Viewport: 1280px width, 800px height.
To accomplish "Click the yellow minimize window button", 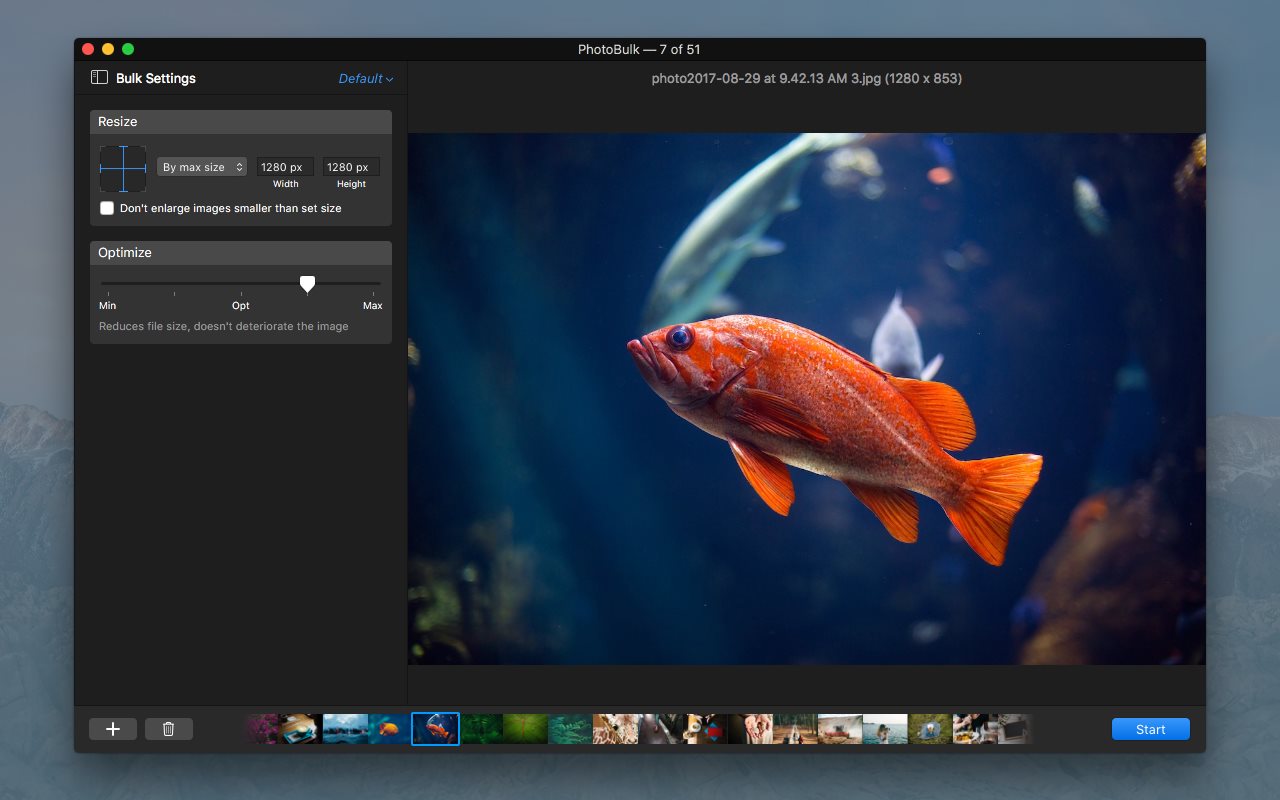I will point(108,49).
